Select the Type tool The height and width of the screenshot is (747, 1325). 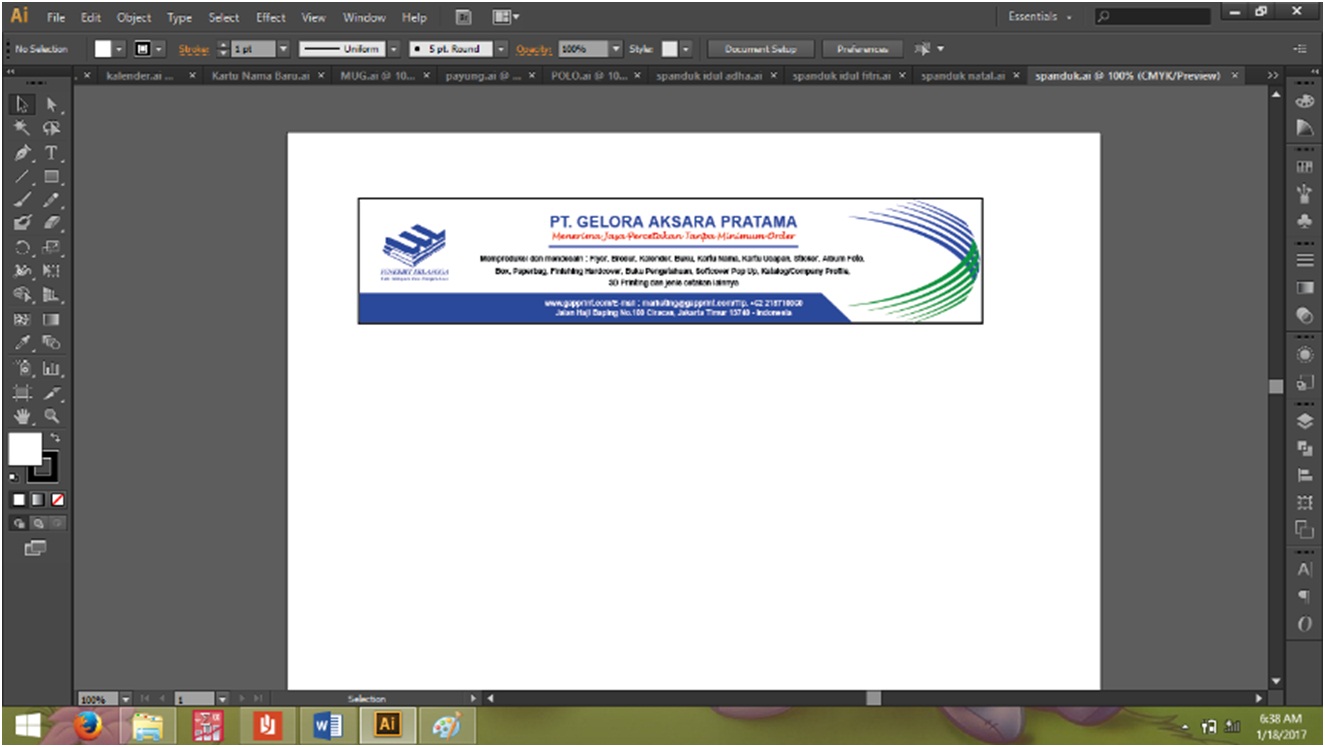pyautogui.click(x=52, y=153)
